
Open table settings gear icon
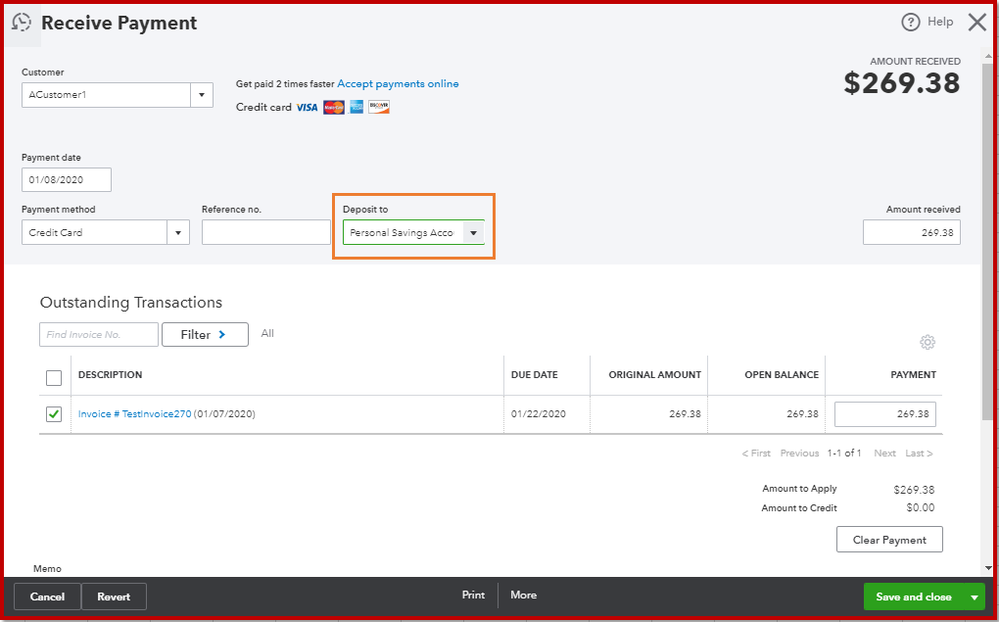point(927,342)
